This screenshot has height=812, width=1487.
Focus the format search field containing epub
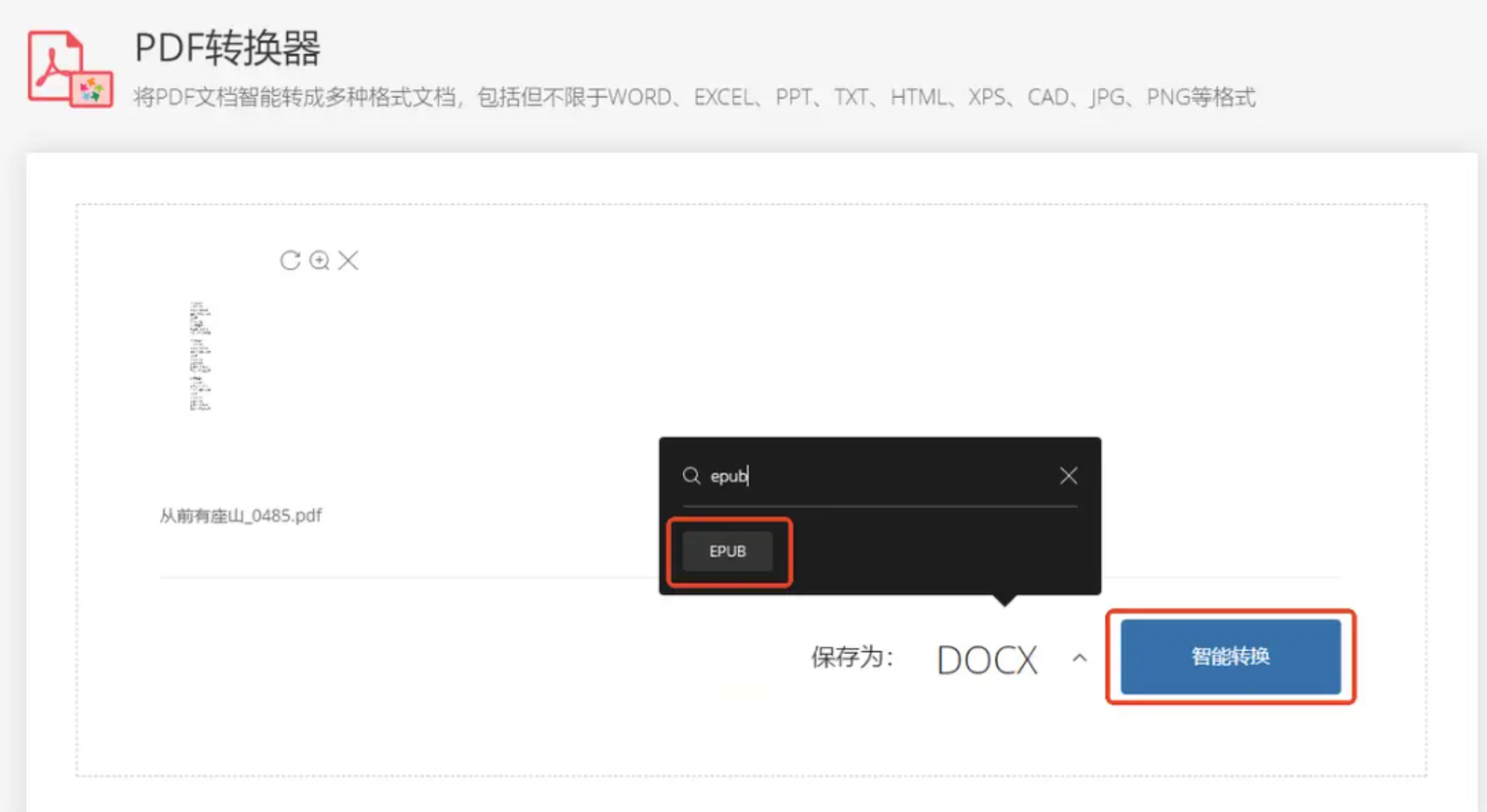pos(880,476)
